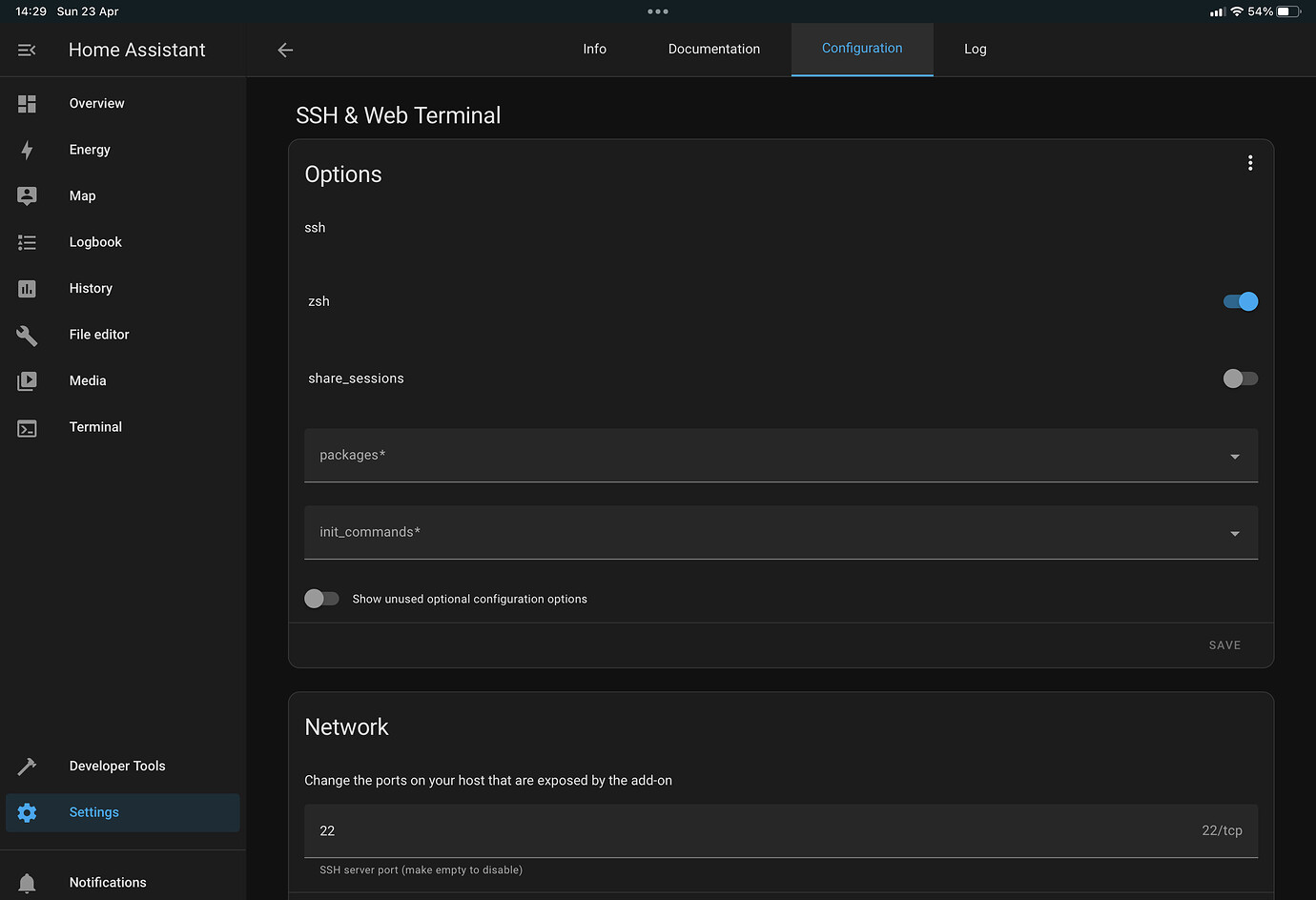Open the Overview dashboard
Viewport: 1316px width, 900px height.
96,103
